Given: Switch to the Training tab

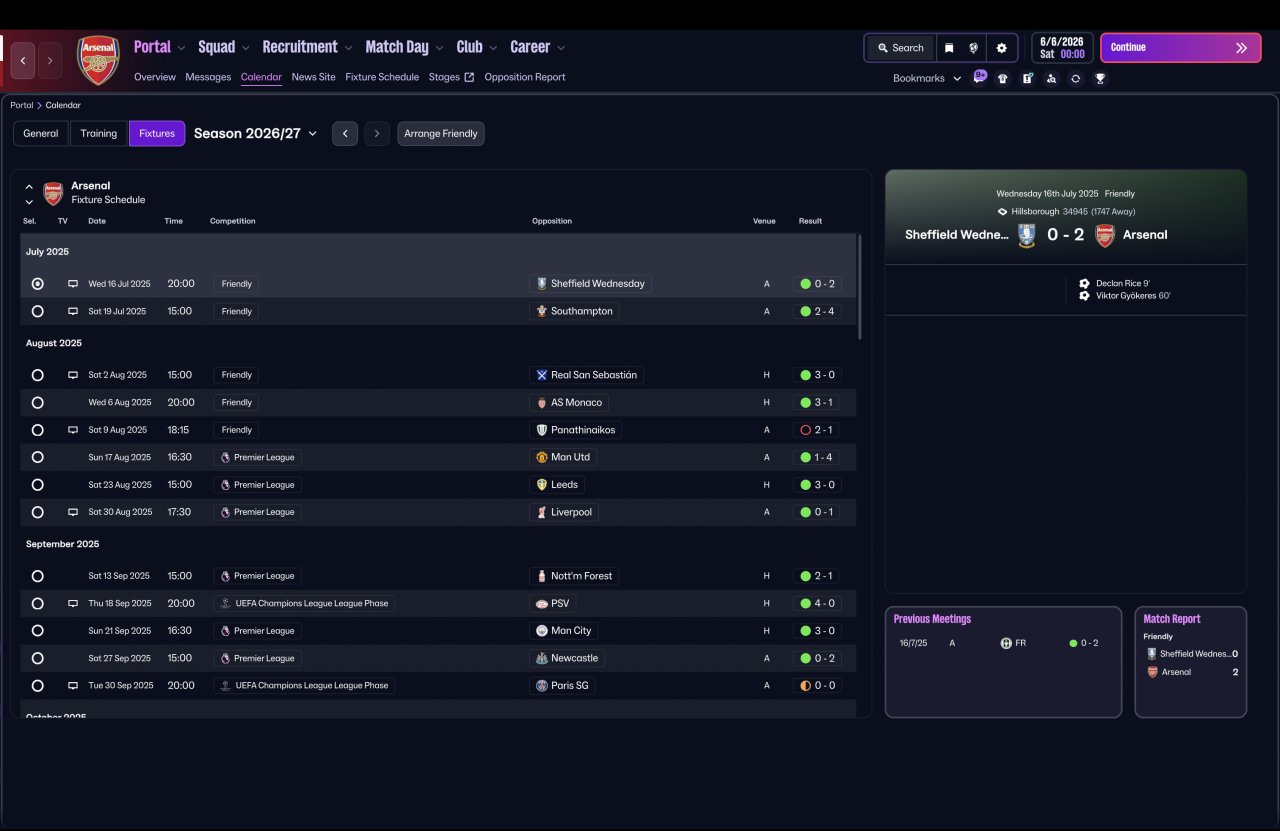Looking at the screenshot, I should point(99,133).
